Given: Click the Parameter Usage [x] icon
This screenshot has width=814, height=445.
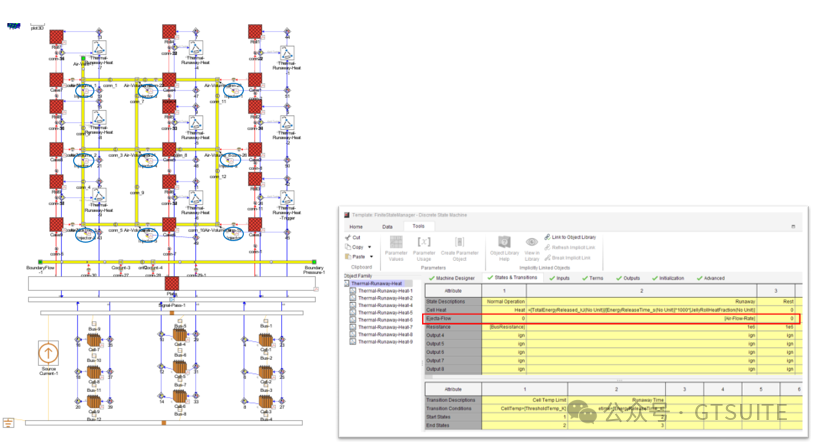Looking at the screenshot, I should click(424, 242).
